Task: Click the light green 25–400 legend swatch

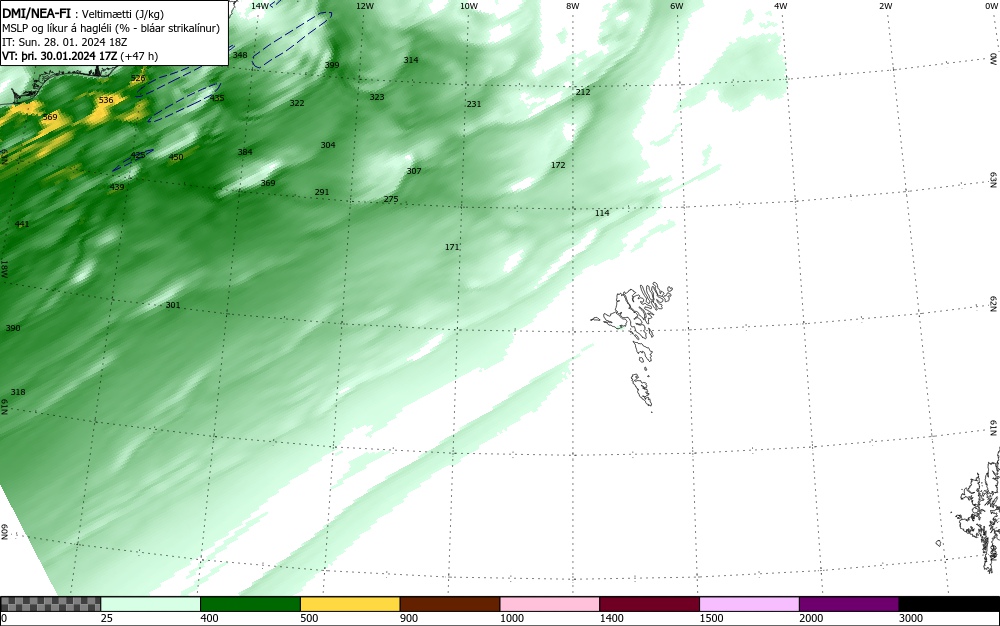Action: pyautogui.click(x=151, y=604)
